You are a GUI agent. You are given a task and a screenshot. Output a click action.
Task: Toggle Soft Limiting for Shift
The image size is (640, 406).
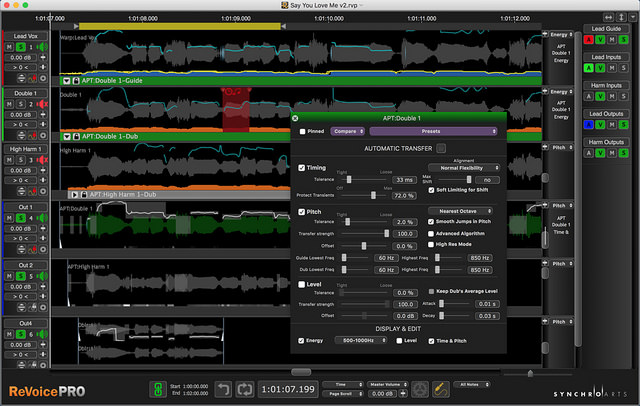tap(431, 190)
